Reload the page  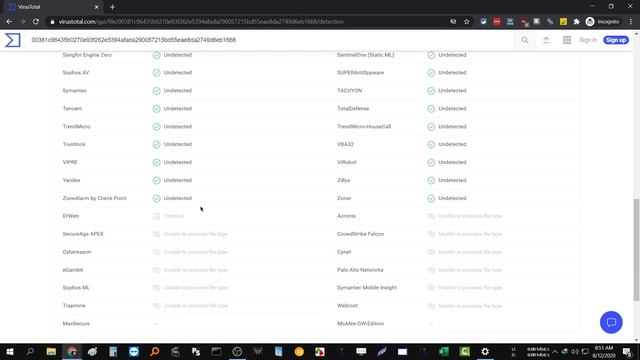point(36,22)
